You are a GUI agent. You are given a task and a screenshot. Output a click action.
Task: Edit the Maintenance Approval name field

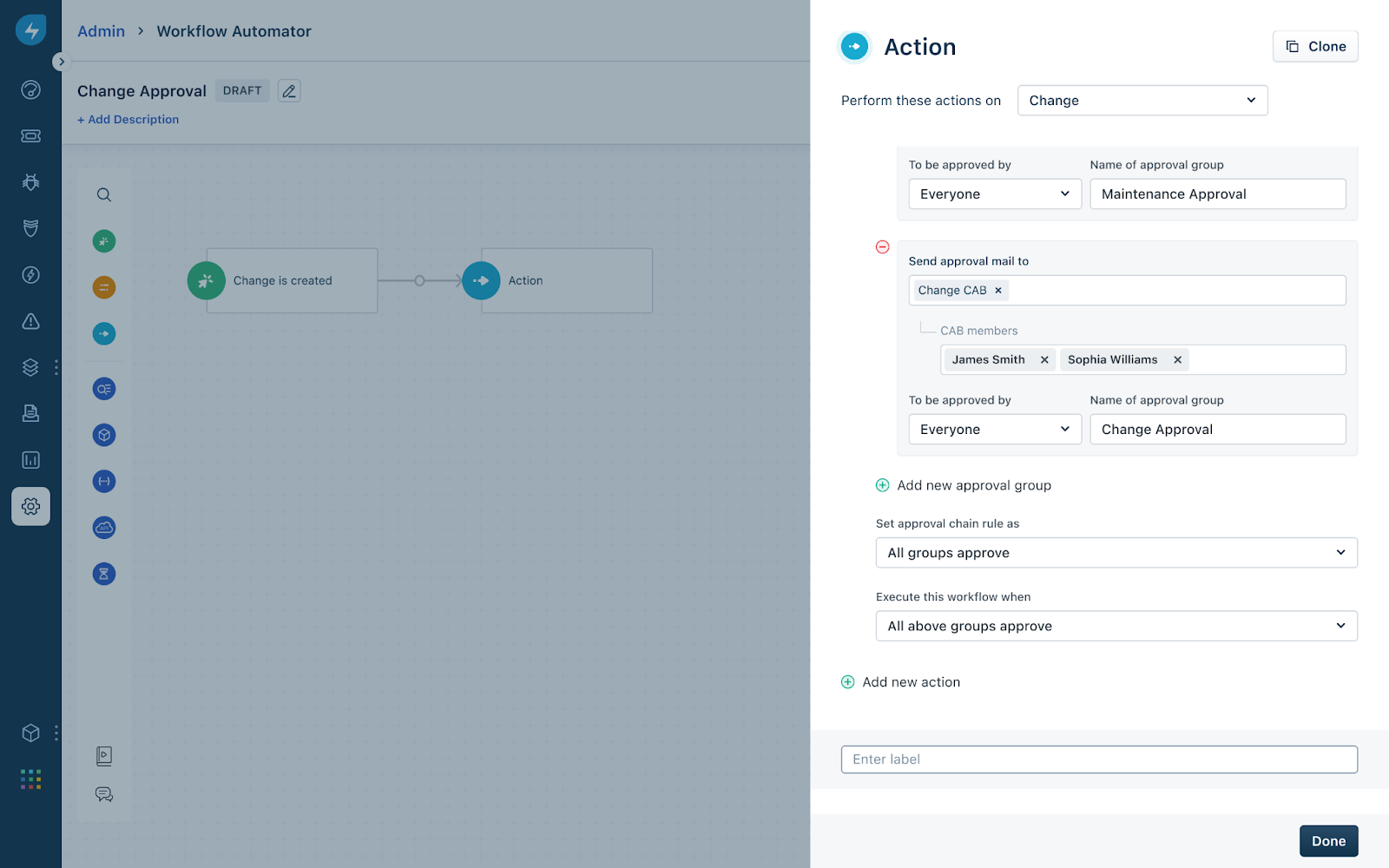(x=1218, y=194)
